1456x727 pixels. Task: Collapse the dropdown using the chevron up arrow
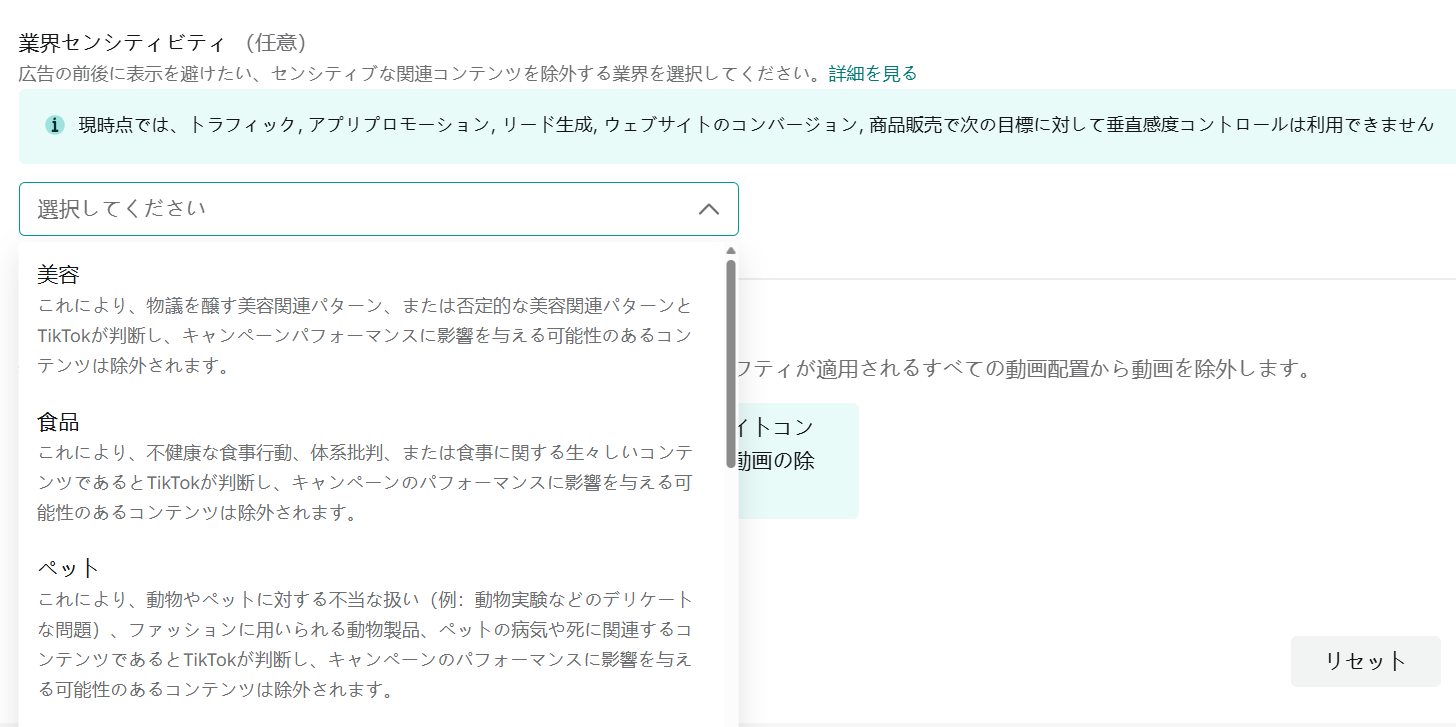(x=708, y=209)
